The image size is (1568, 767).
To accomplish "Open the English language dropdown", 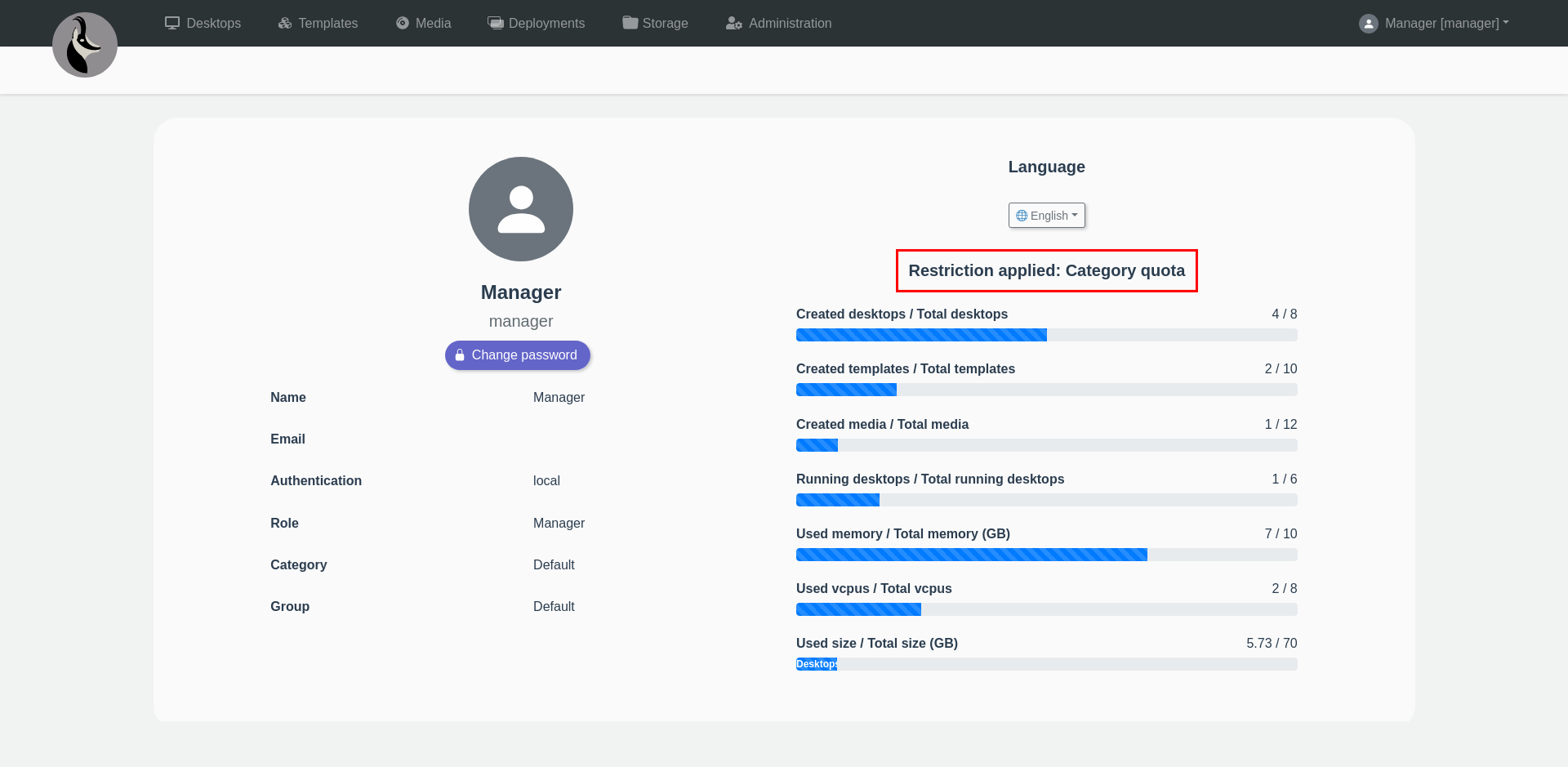I will 1046,216.
